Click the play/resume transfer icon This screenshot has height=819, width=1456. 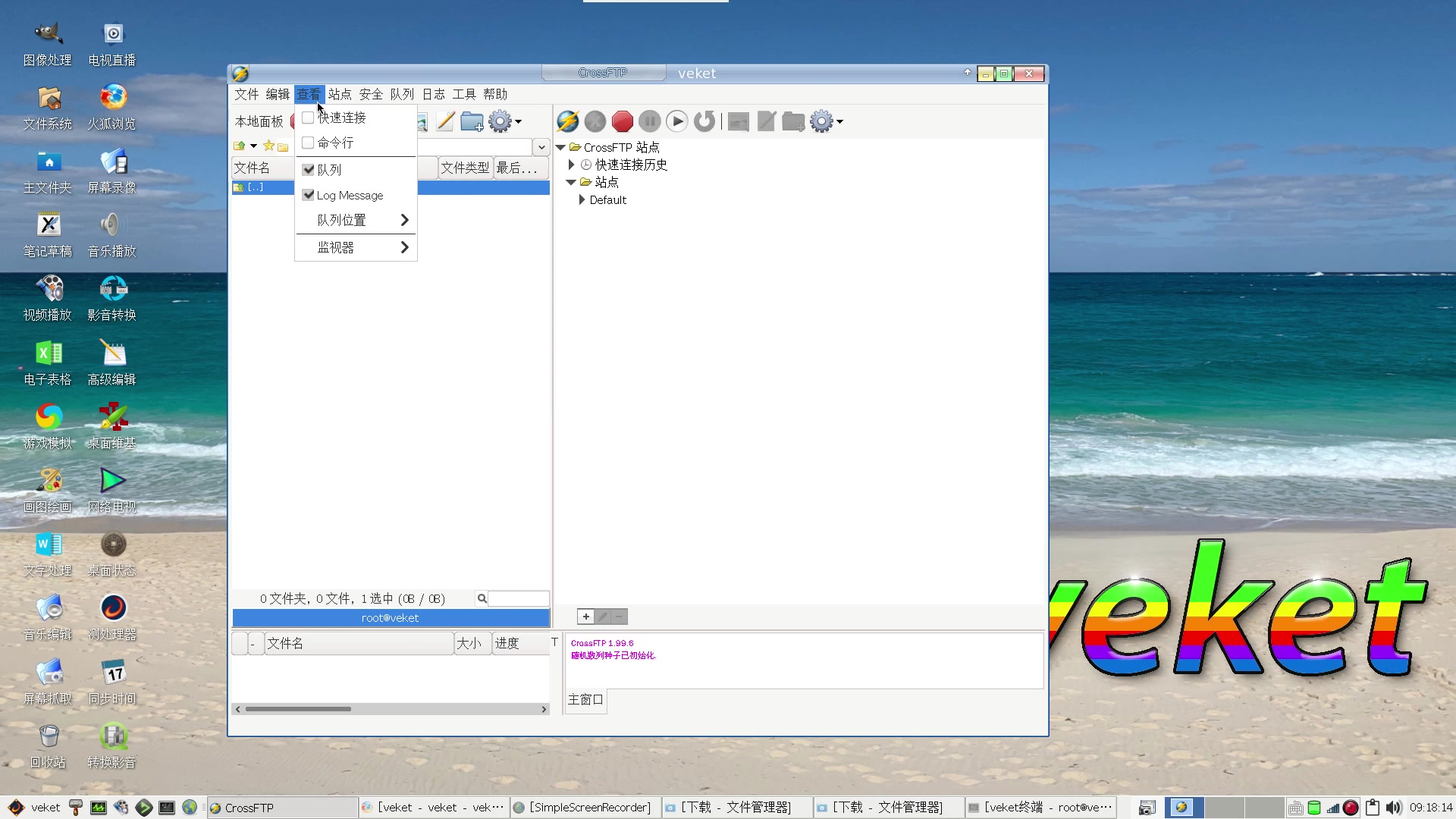[x=677, y=121]
